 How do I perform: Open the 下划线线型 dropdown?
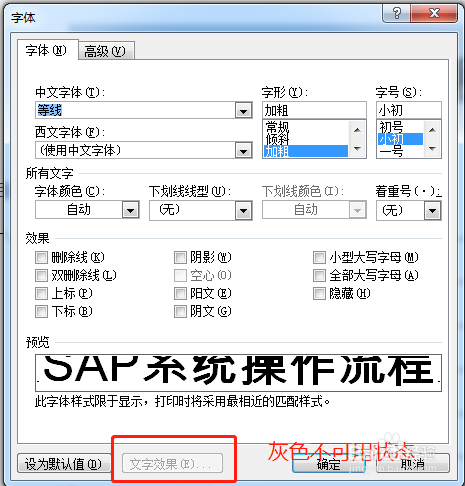click(243, 211)
